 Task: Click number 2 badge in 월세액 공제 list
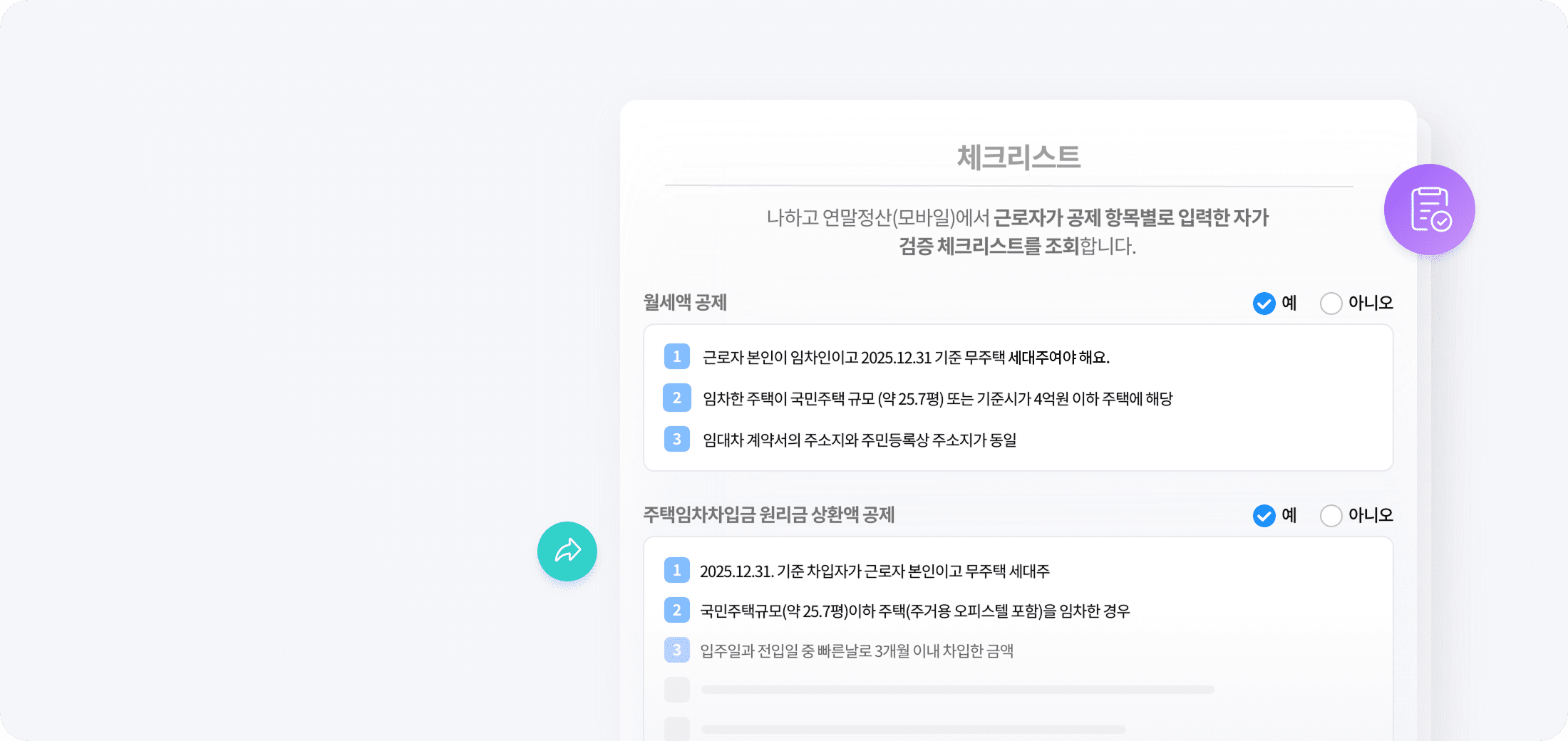coord(676,398)
